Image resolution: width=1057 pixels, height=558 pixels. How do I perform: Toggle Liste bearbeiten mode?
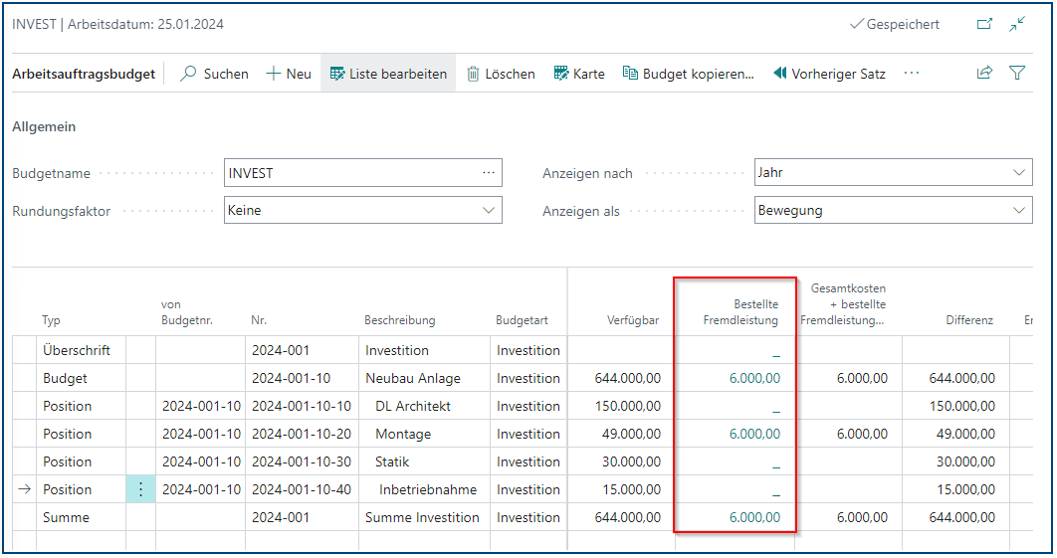(x=388, y=73)
